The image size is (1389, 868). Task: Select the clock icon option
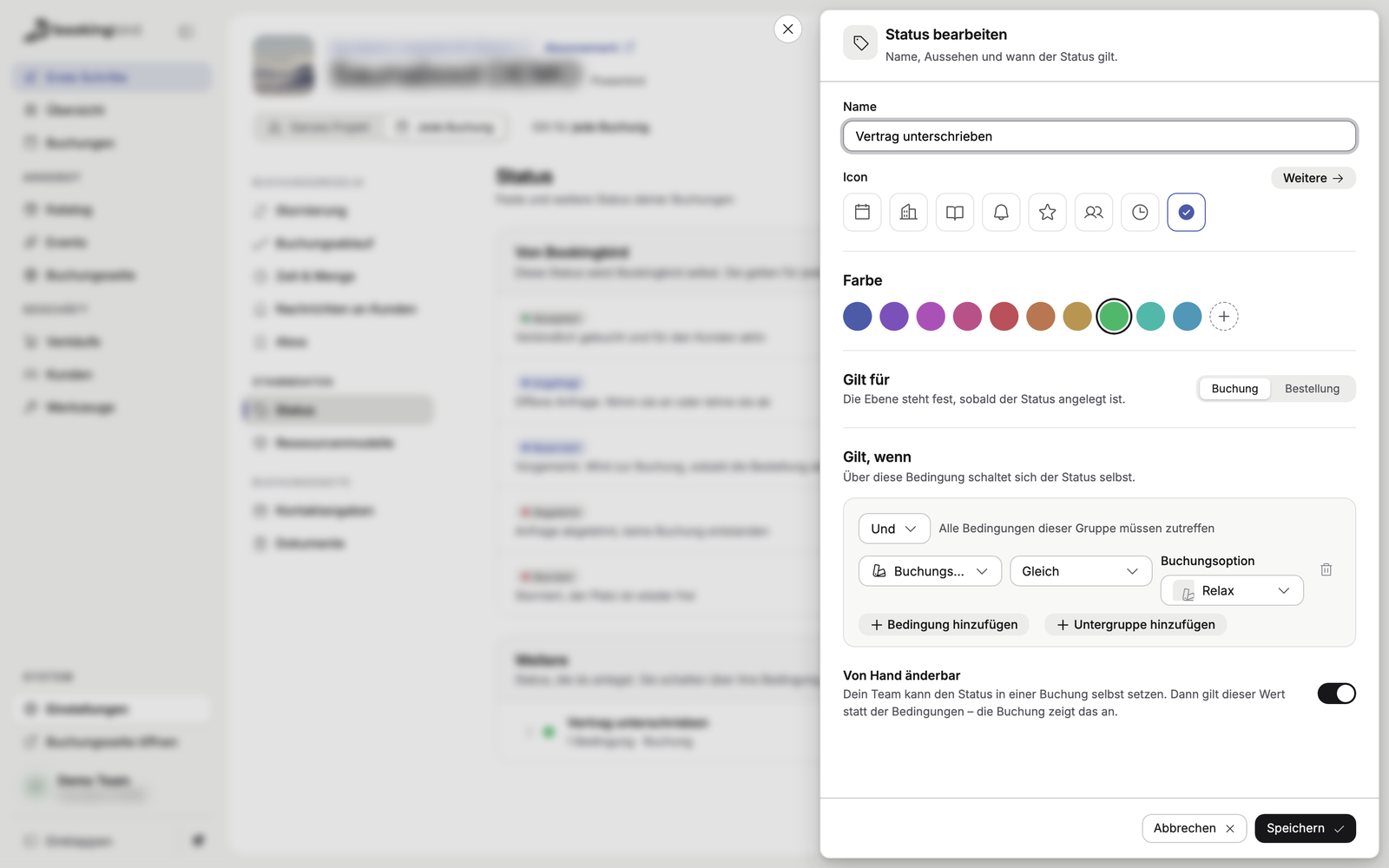pyautogui.click(x=1140, y=212)
